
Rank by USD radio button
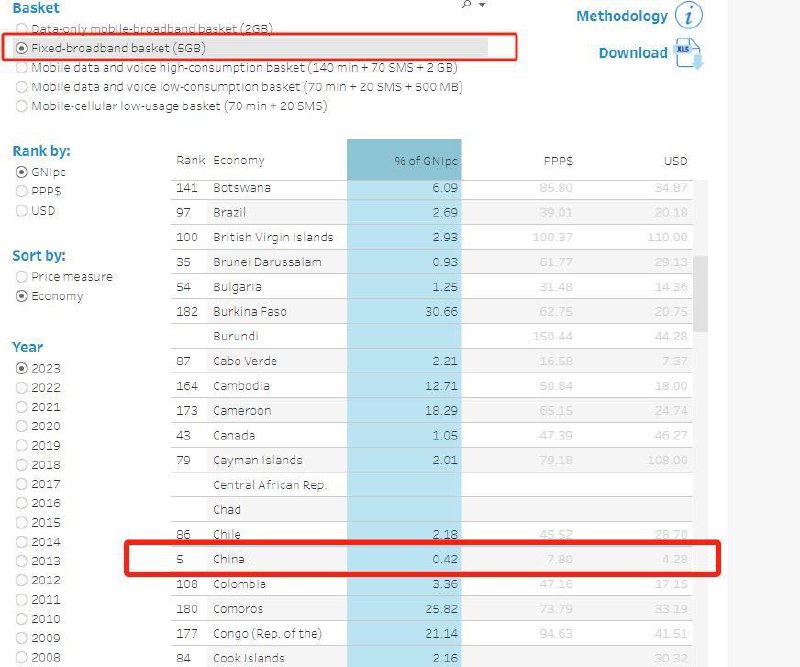click(x=21, y=210)
